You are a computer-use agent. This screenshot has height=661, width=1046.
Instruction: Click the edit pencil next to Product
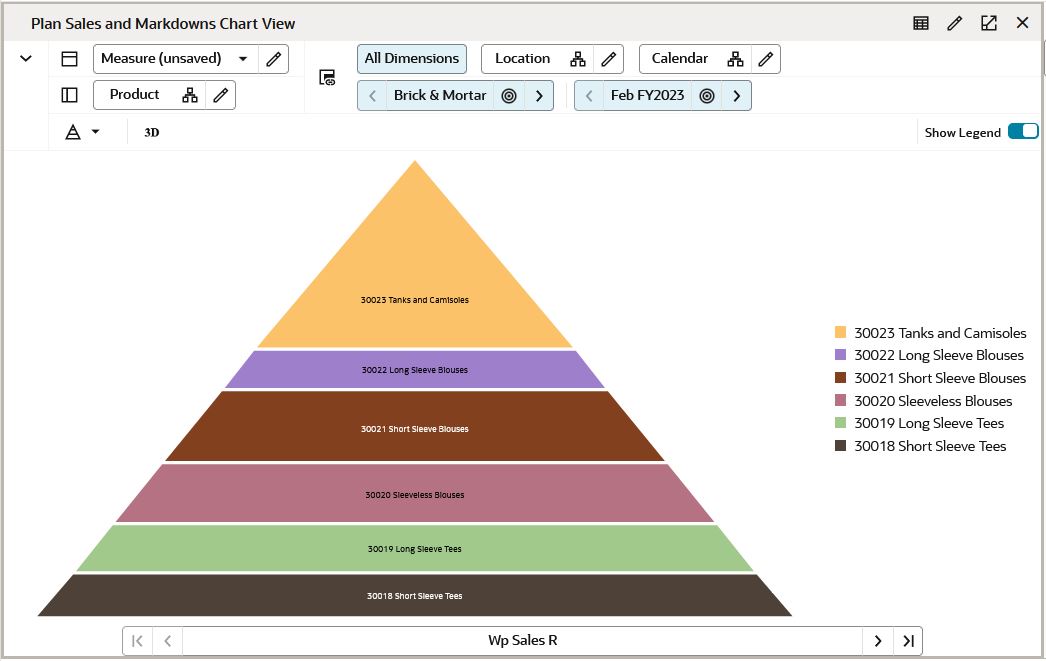pos(222,94)
